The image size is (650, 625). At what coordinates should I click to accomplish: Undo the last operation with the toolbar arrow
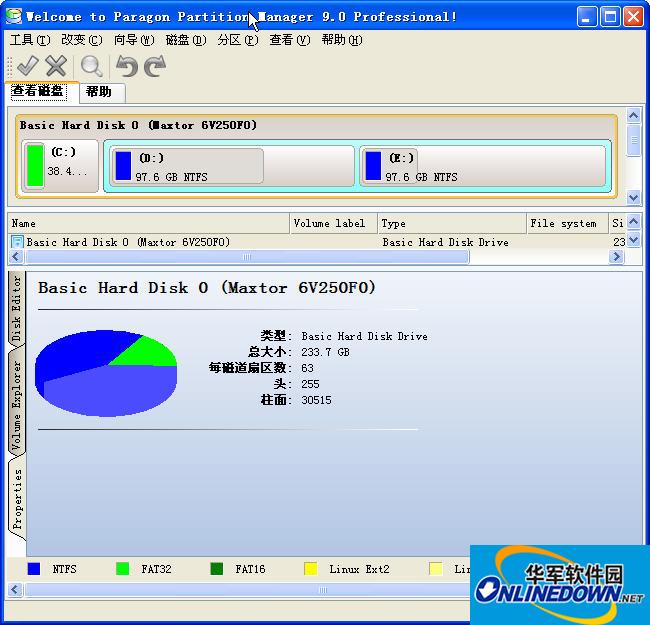tap(126, 66)
